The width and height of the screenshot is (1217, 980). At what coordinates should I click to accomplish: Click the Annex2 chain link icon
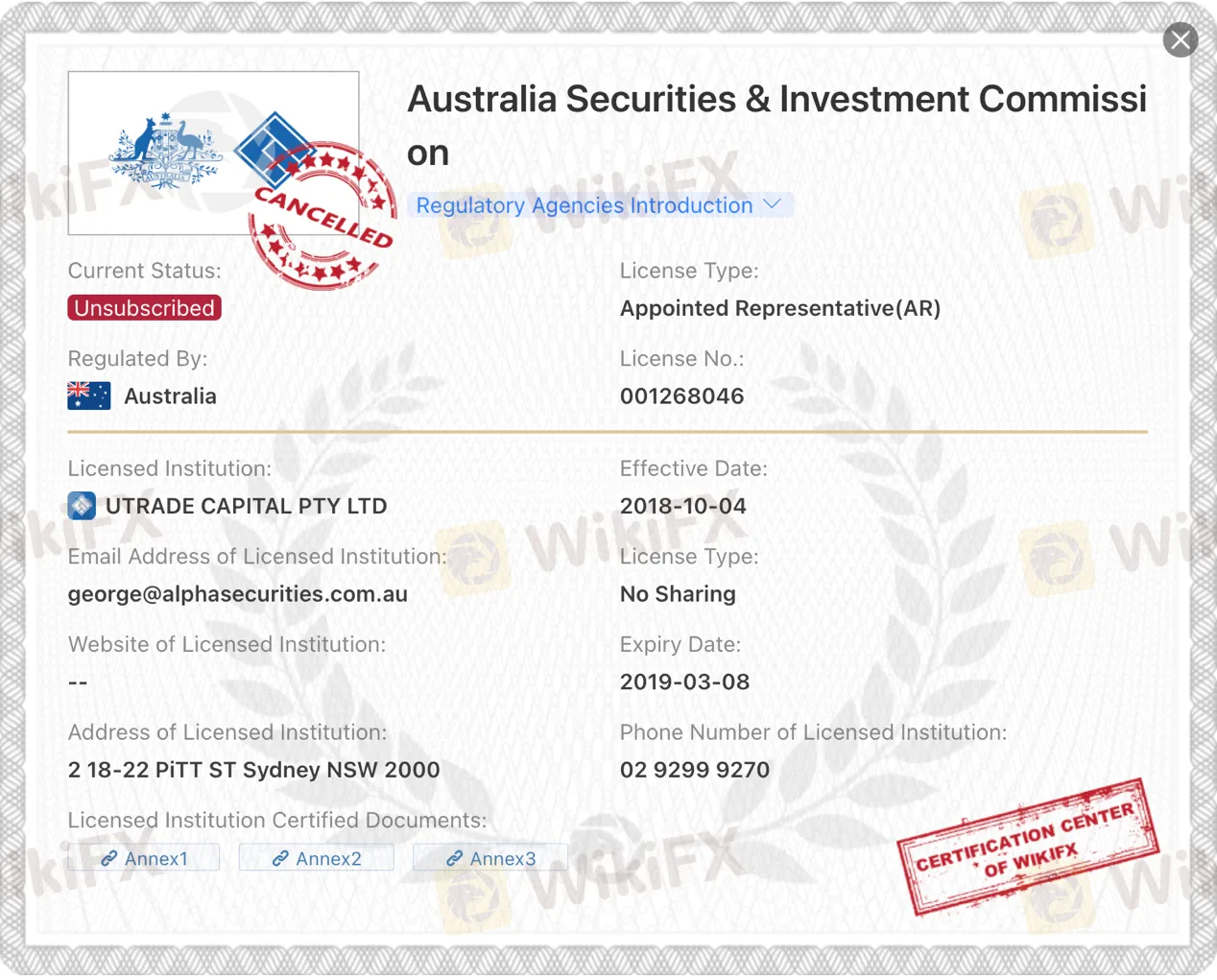(280, 858)
